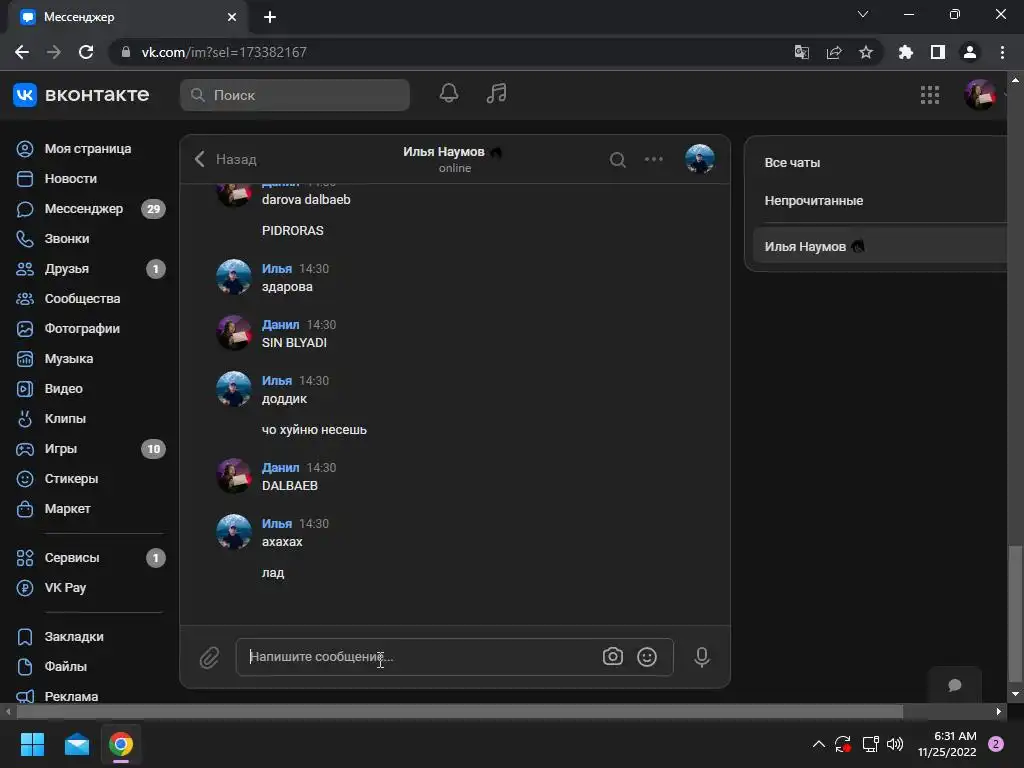
Task: Open Илья Наумов profile from chat header name
Action: [x=444, y=152]
